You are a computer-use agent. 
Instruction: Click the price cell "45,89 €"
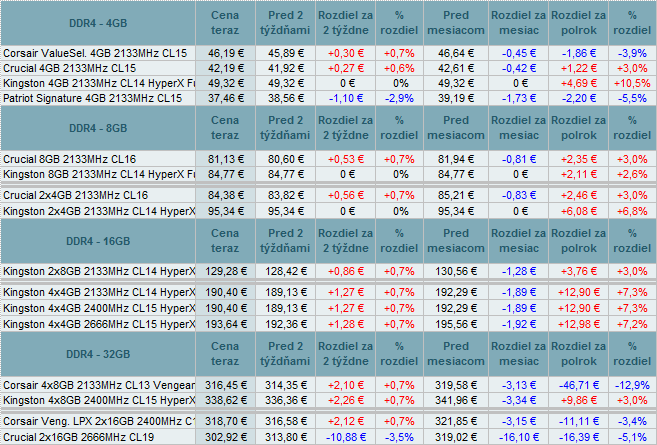coord(286,53)
